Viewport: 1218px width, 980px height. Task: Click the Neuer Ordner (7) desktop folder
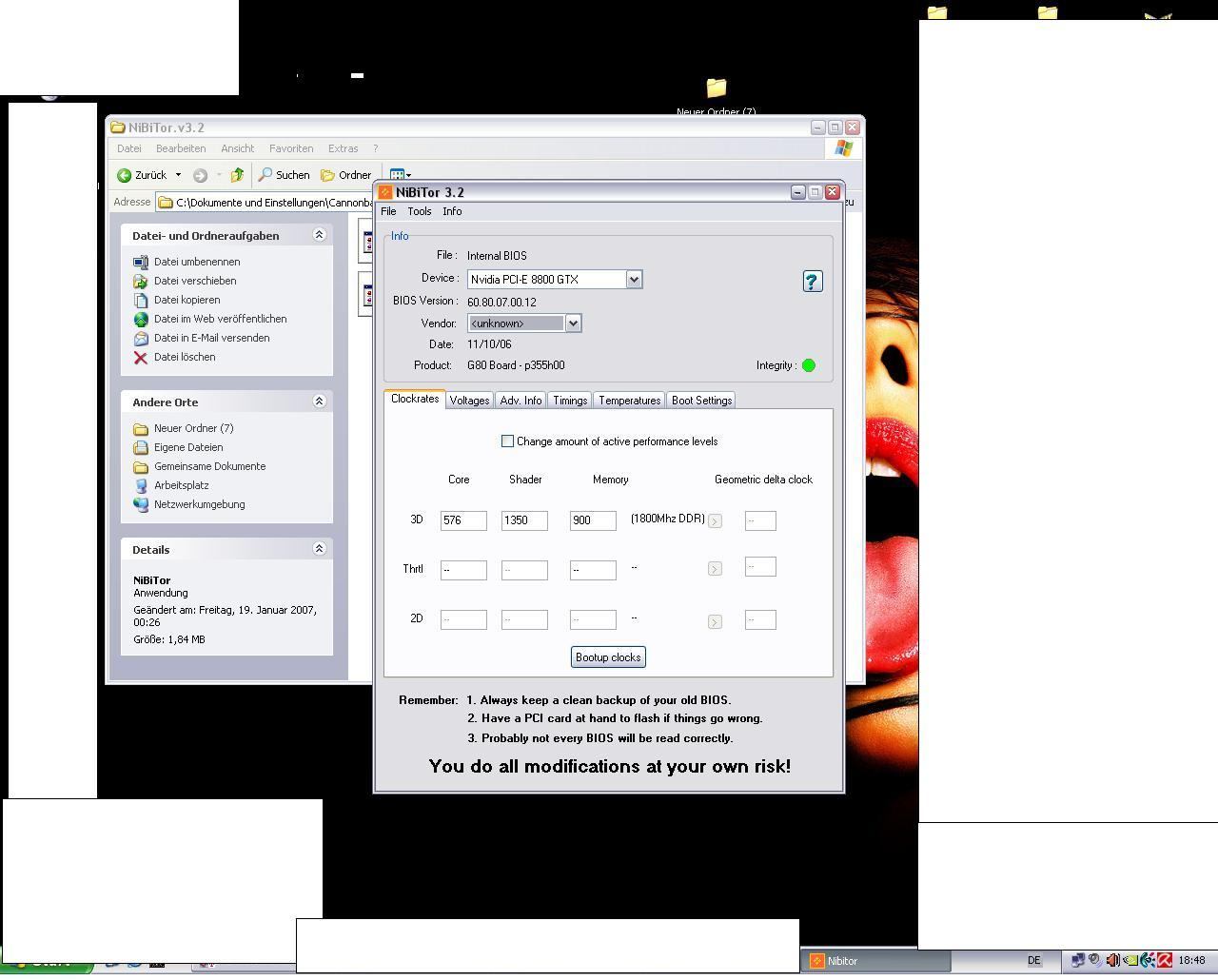click(717, 88)
